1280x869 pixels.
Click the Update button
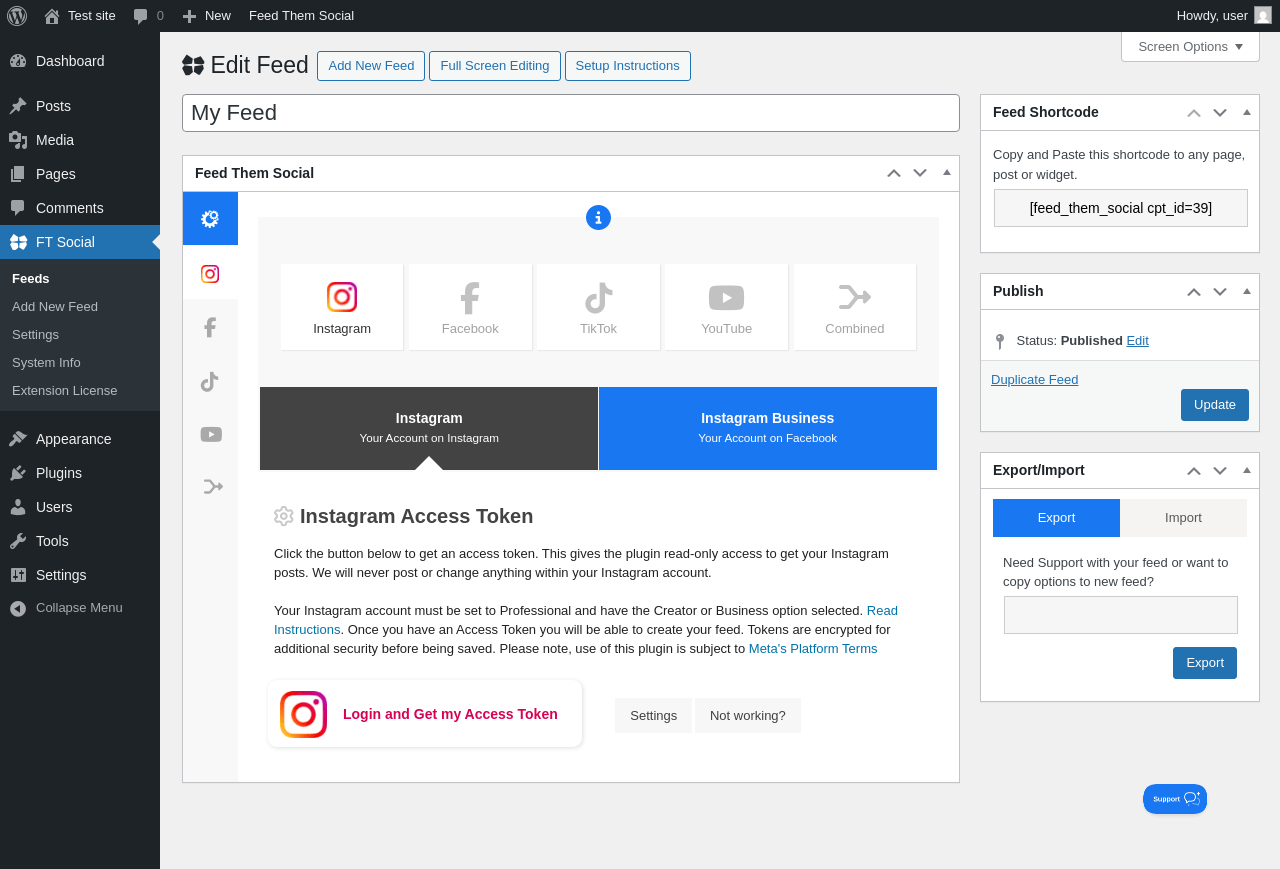point(1215,405)
